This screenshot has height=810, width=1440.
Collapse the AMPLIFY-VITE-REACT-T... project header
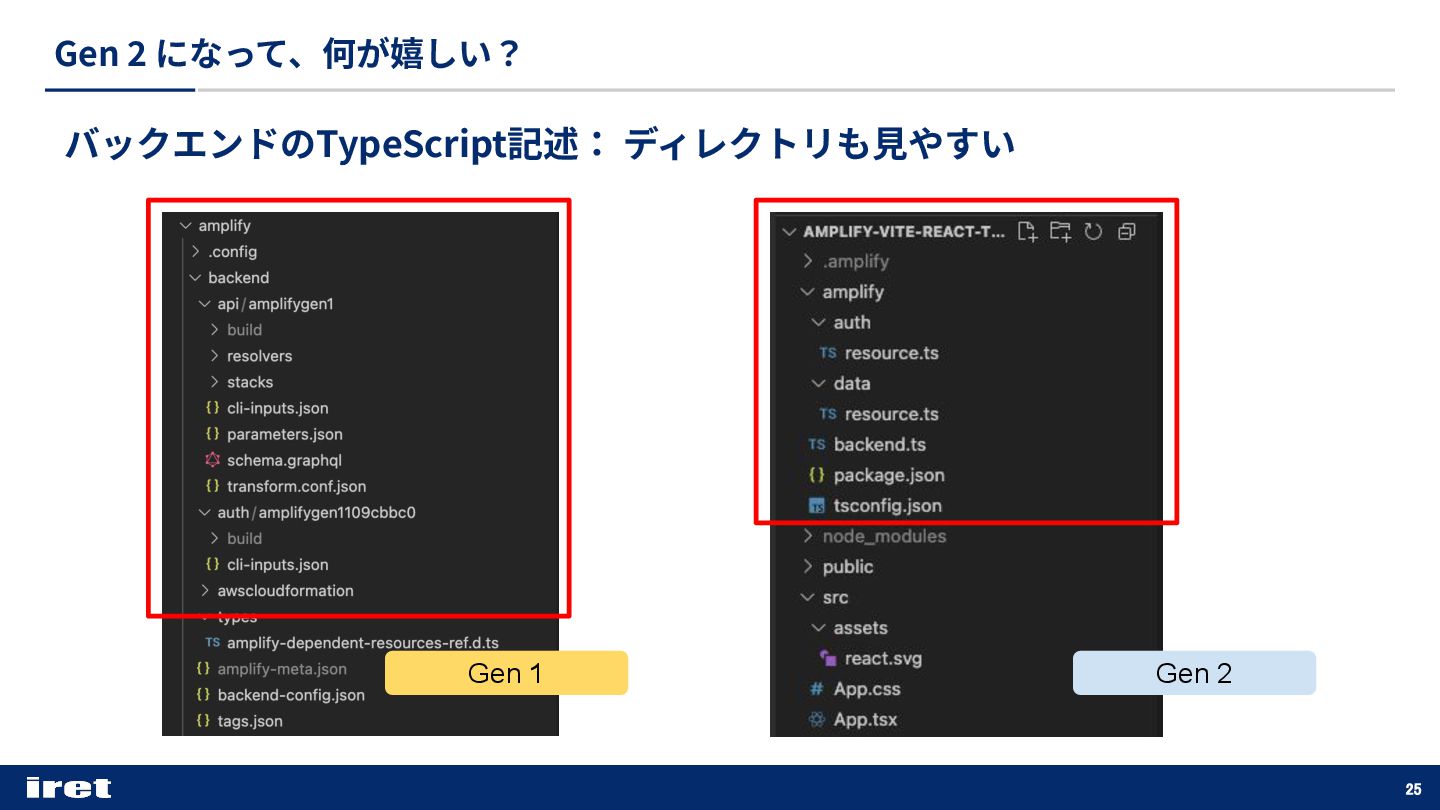coord(788,232)
